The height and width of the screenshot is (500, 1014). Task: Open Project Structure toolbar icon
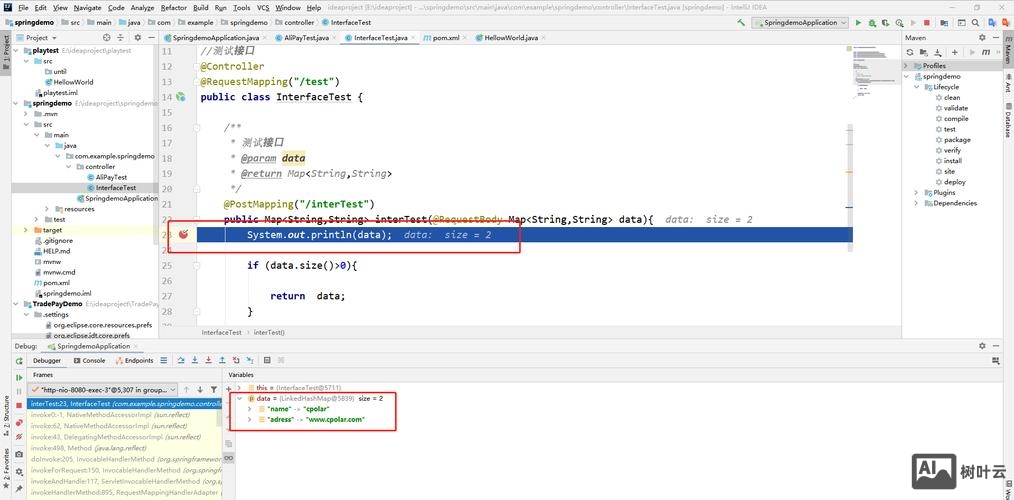click(x=944, y=23)
